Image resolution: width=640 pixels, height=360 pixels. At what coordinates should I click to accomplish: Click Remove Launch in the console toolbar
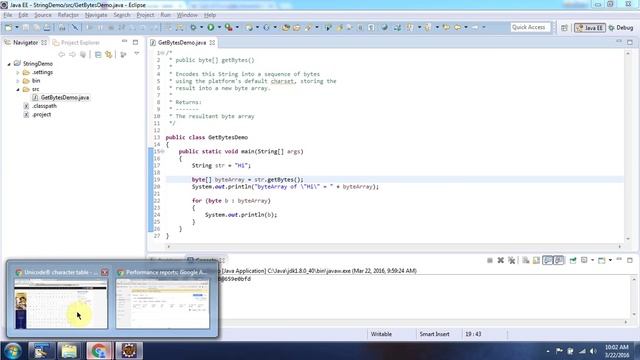500,260
